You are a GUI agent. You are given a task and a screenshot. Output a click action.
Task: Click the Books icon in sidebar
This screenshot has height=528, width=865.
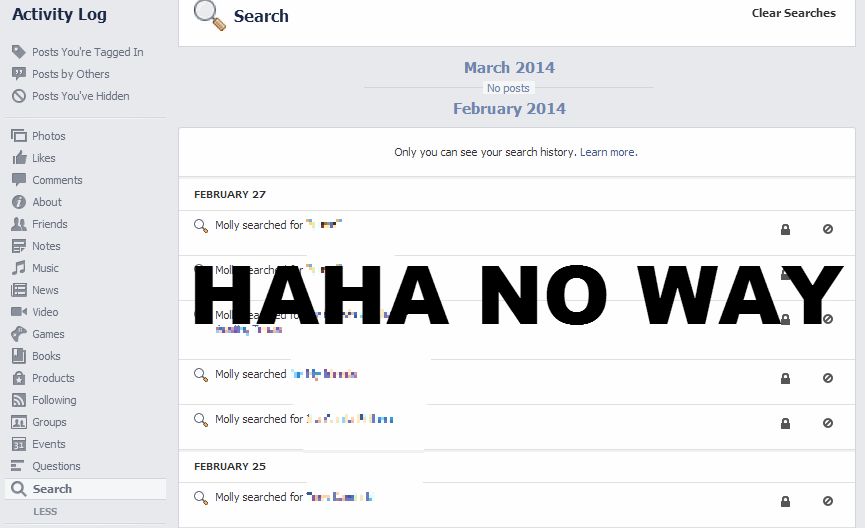point(19,356)
